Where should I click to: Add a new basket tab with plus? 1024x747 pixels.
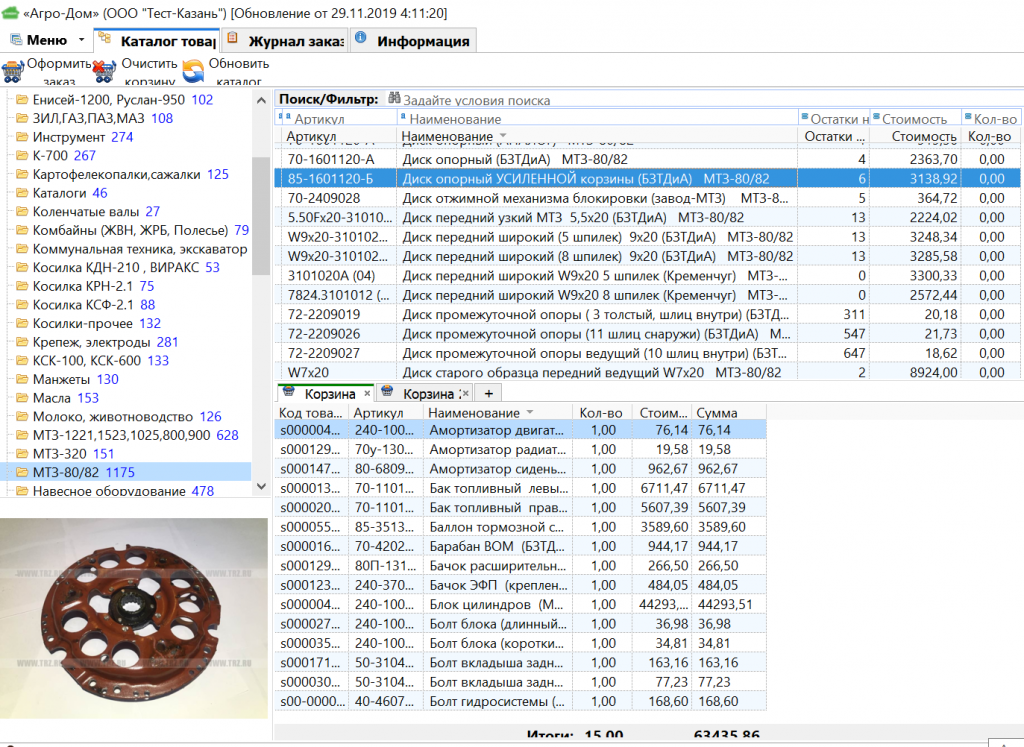coord(488,393)
